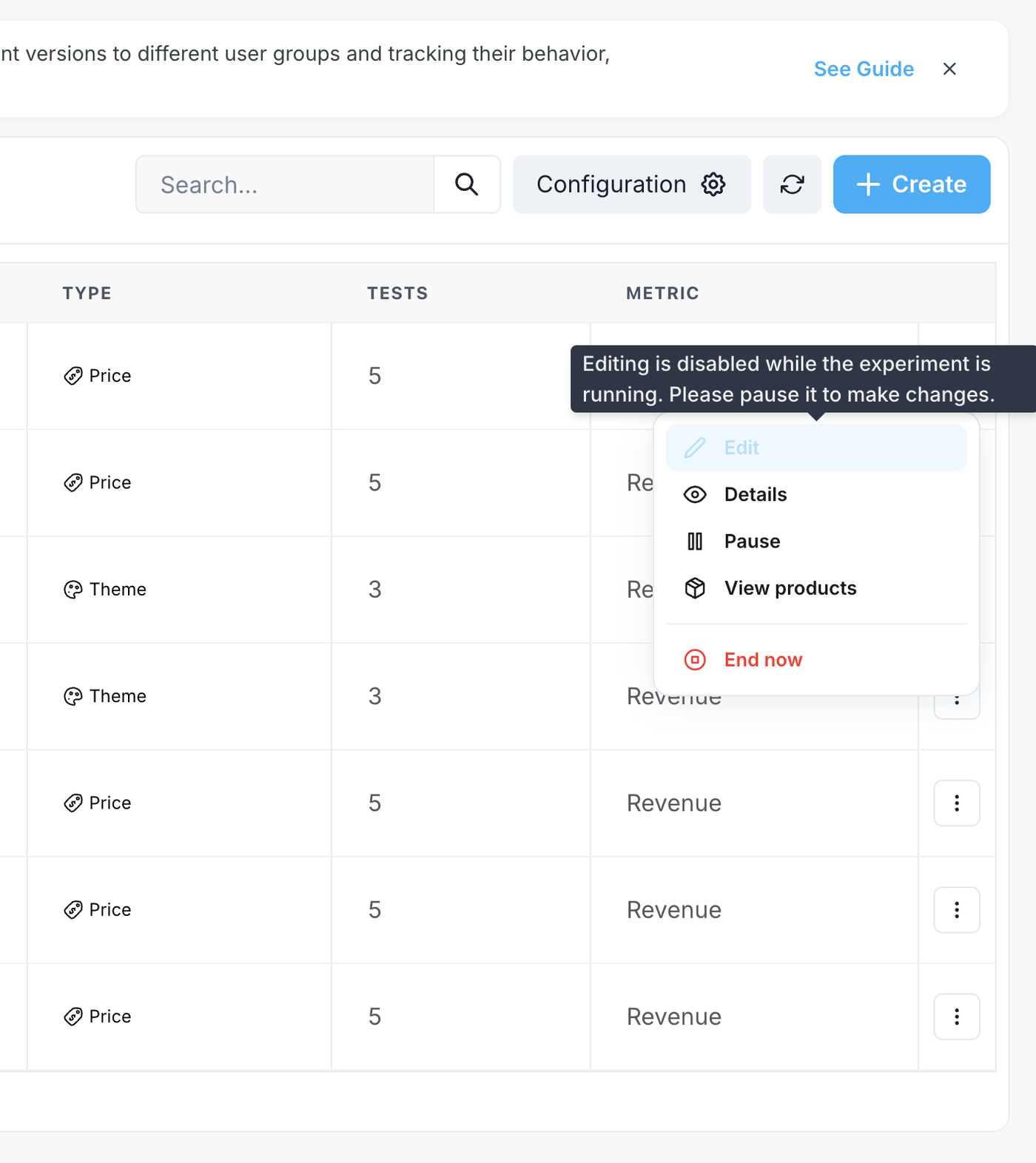This screenshot has height=1163, width=1036.
Task: Dismiss the guide banner with X
Action: tap(949, 69)
